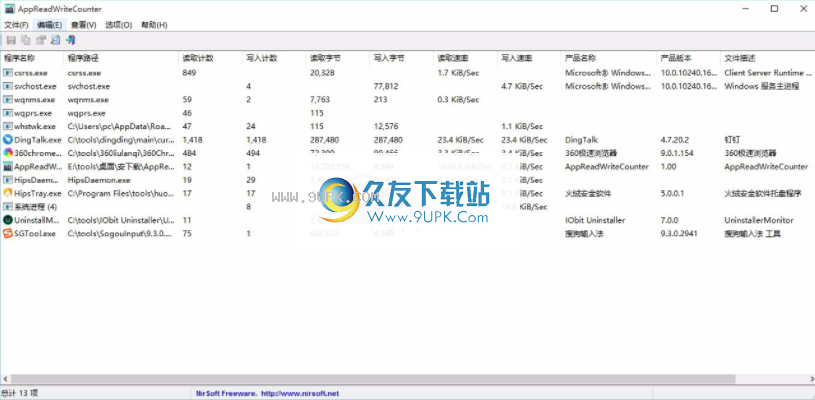Sort by 读取速率 column header
Screen dimensions: 815x400
tap(465, 58)
